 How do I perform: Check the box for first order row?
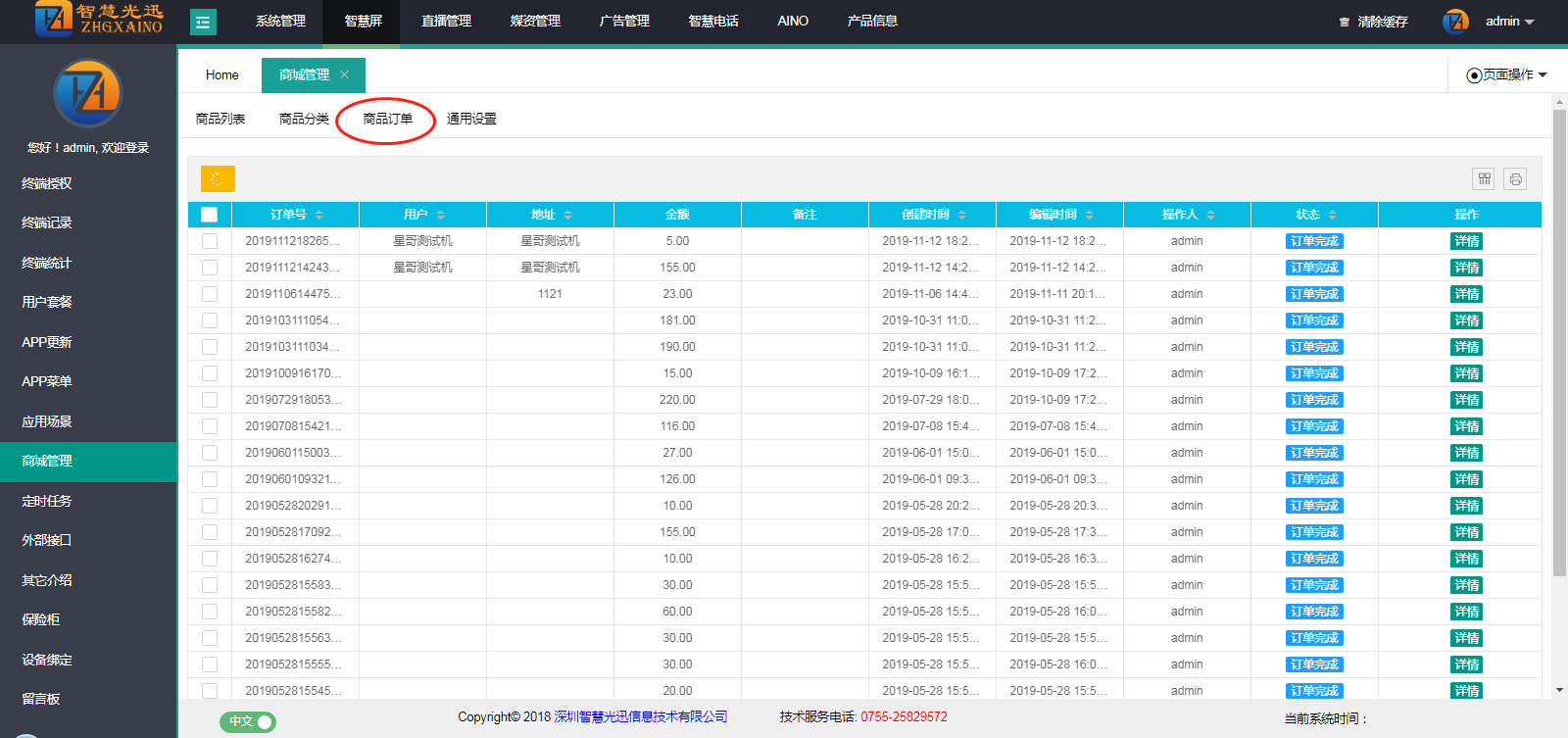click(210, 241)
